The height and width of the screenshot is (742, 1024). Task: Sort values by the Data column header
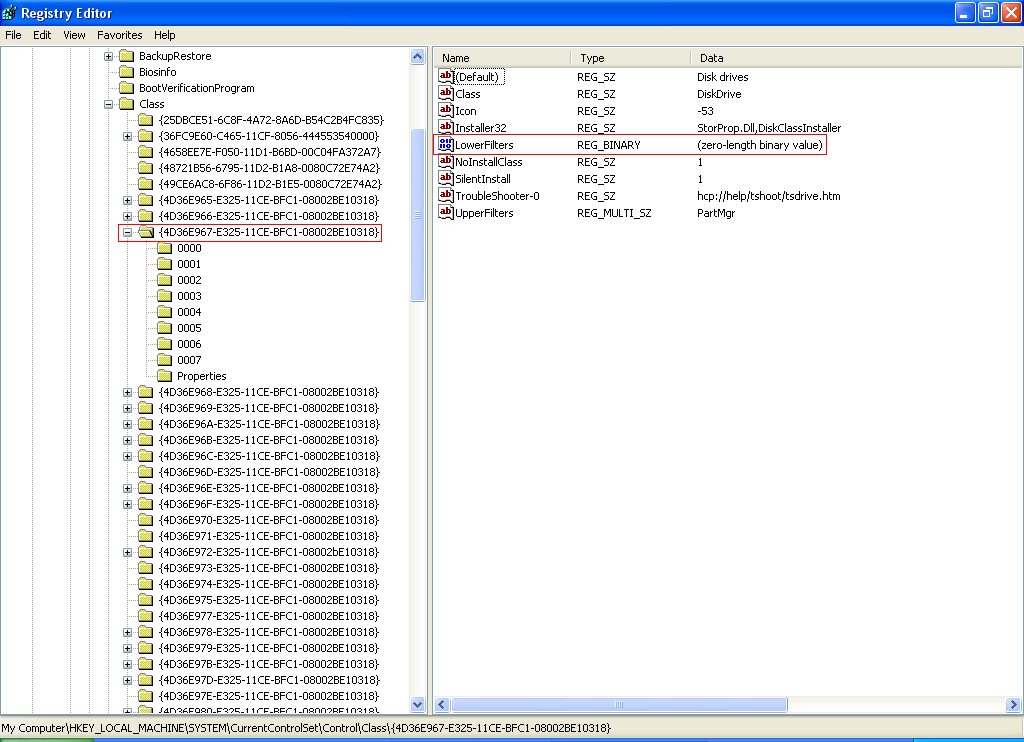tap(856, 57)
